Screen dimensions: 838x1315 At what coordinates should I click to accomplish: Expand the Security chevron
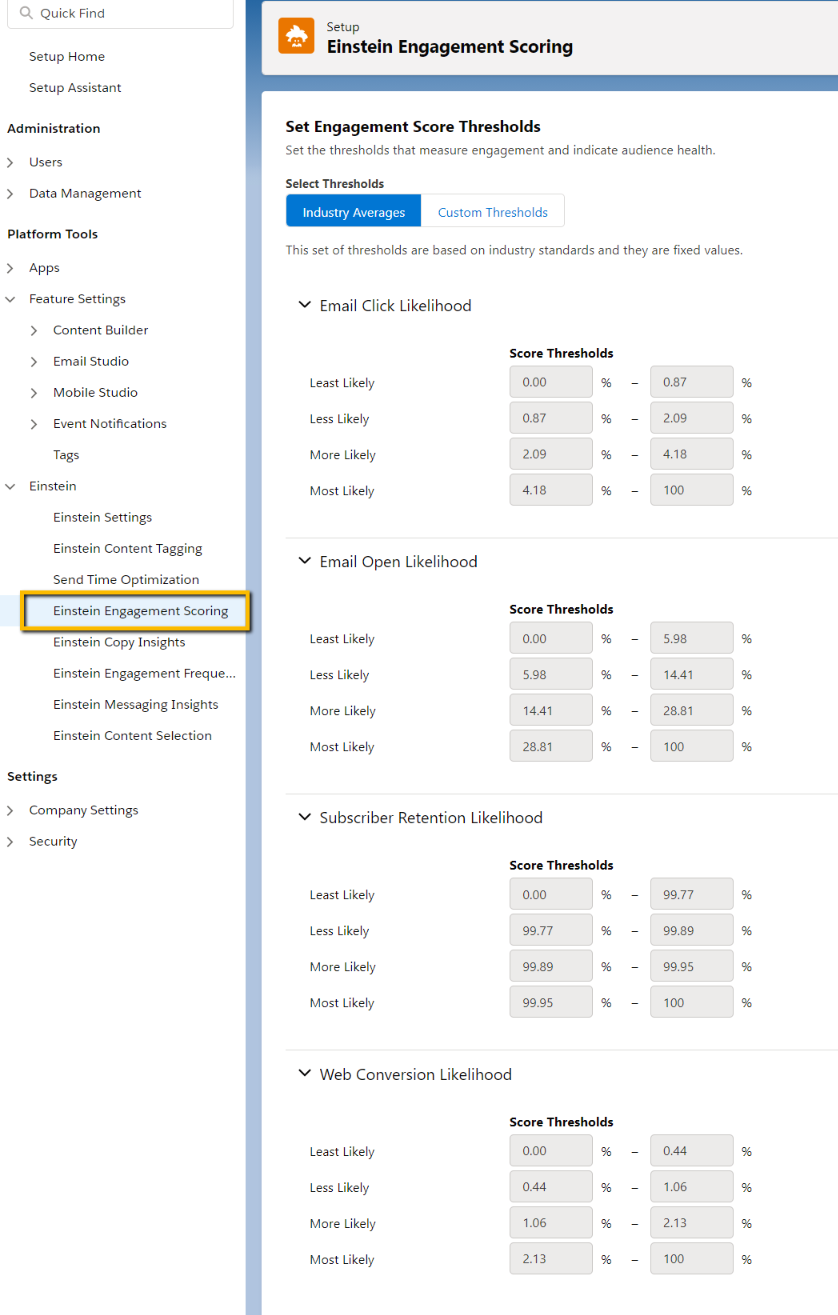tap(10, 841)
